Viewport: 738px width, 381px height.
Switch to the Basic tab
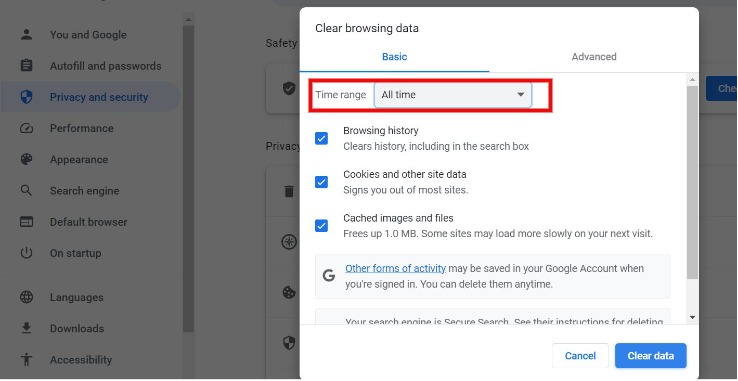(394, 57)
